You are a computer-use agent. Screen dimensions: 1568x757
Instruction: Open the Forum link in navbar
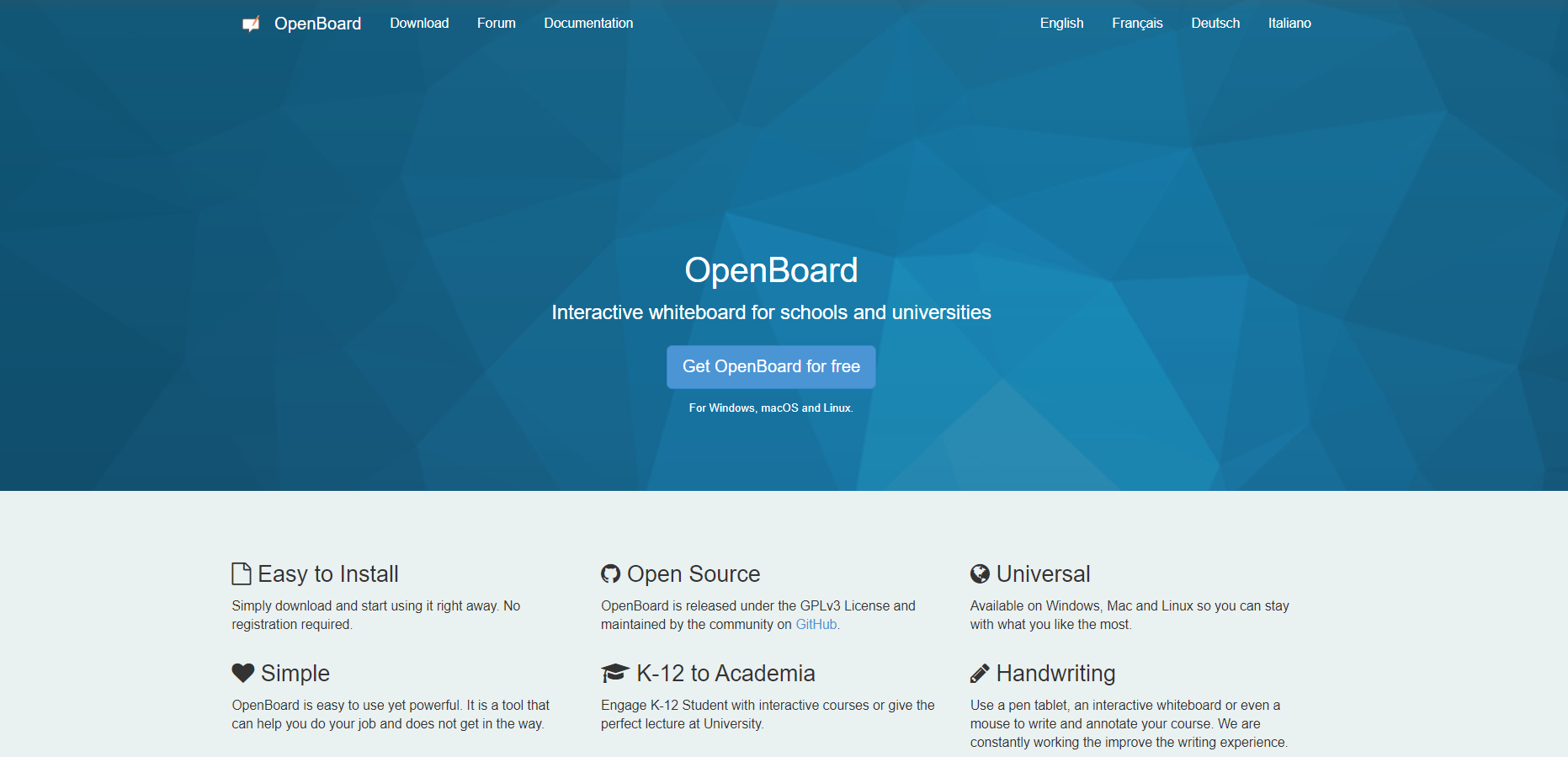point(497,24)
